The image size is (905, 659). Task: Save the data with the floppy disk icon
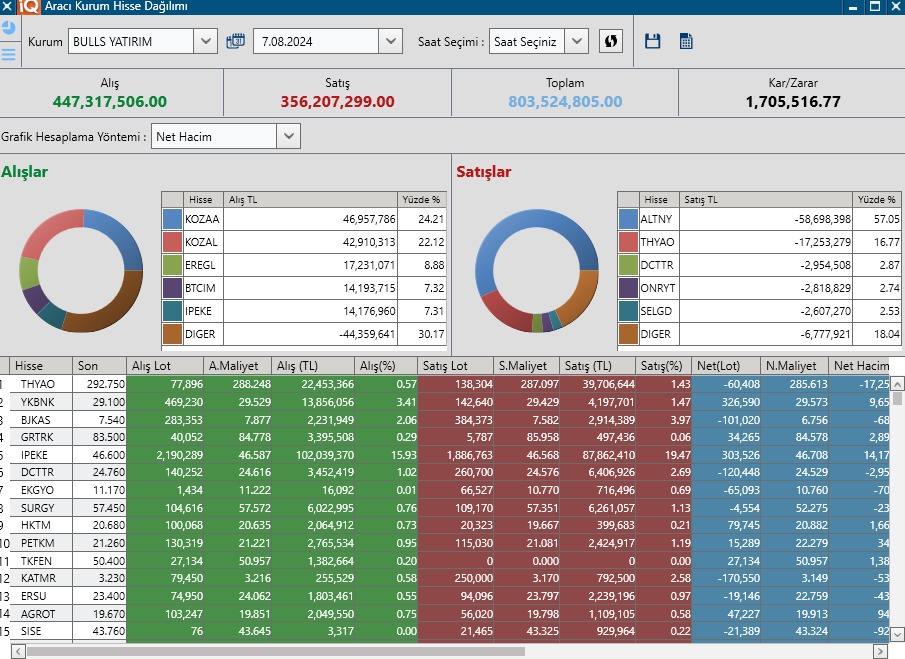click(x=652, y=42)
